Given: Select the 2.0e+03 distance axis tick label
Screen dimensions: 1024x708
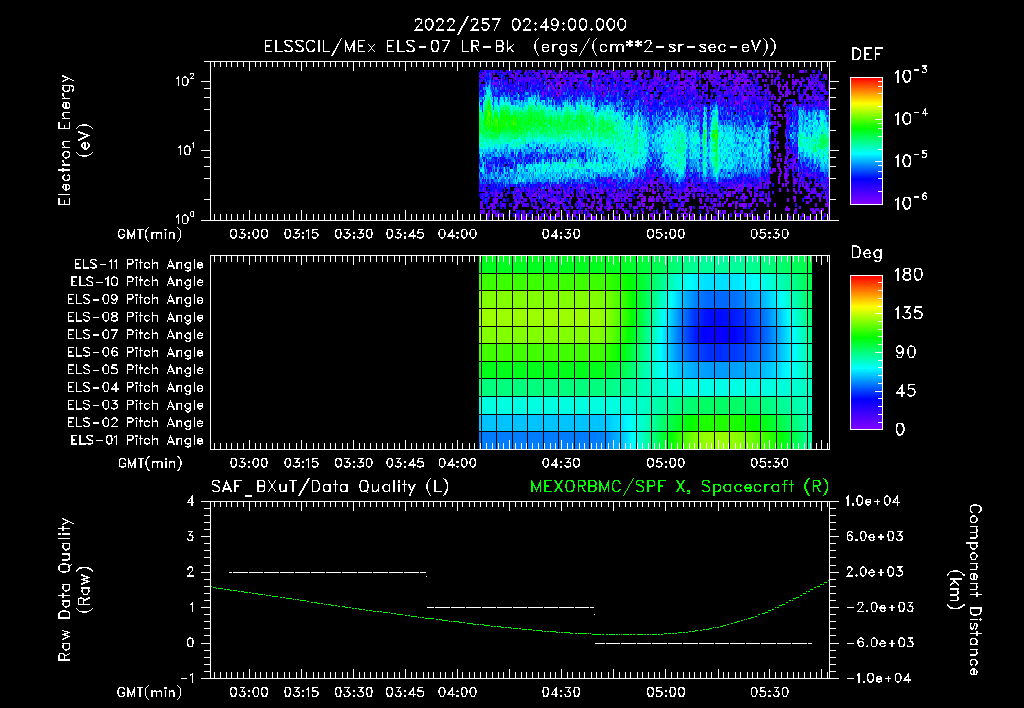Looking at the screenshot, I should coord(874,572).
